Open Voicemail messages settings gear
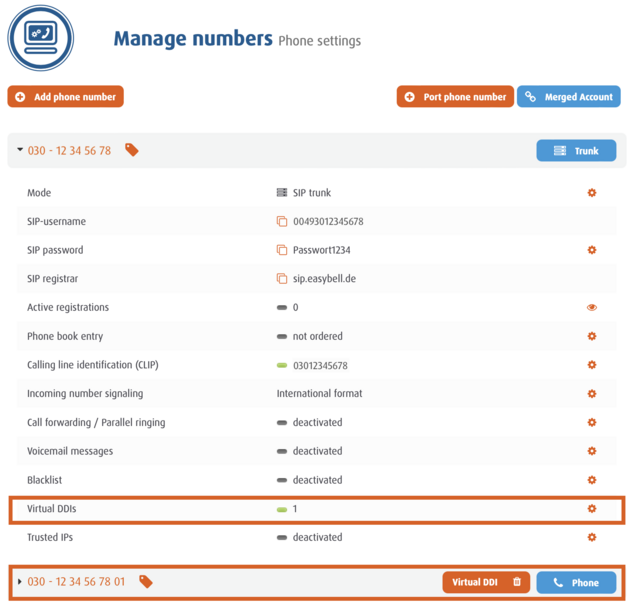 (591, 451)
